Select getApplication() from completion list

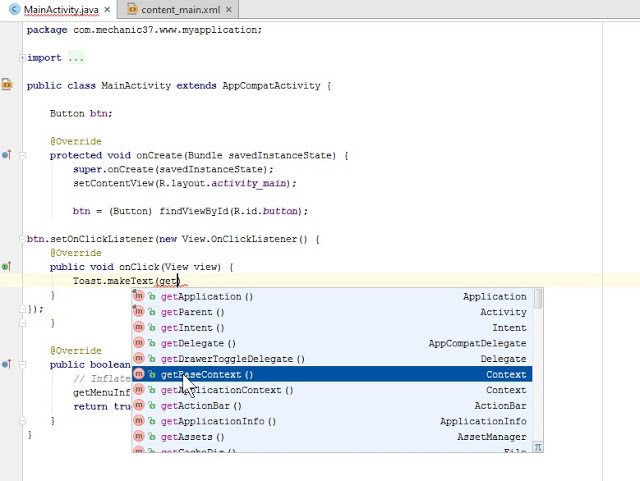pos(332,296)
